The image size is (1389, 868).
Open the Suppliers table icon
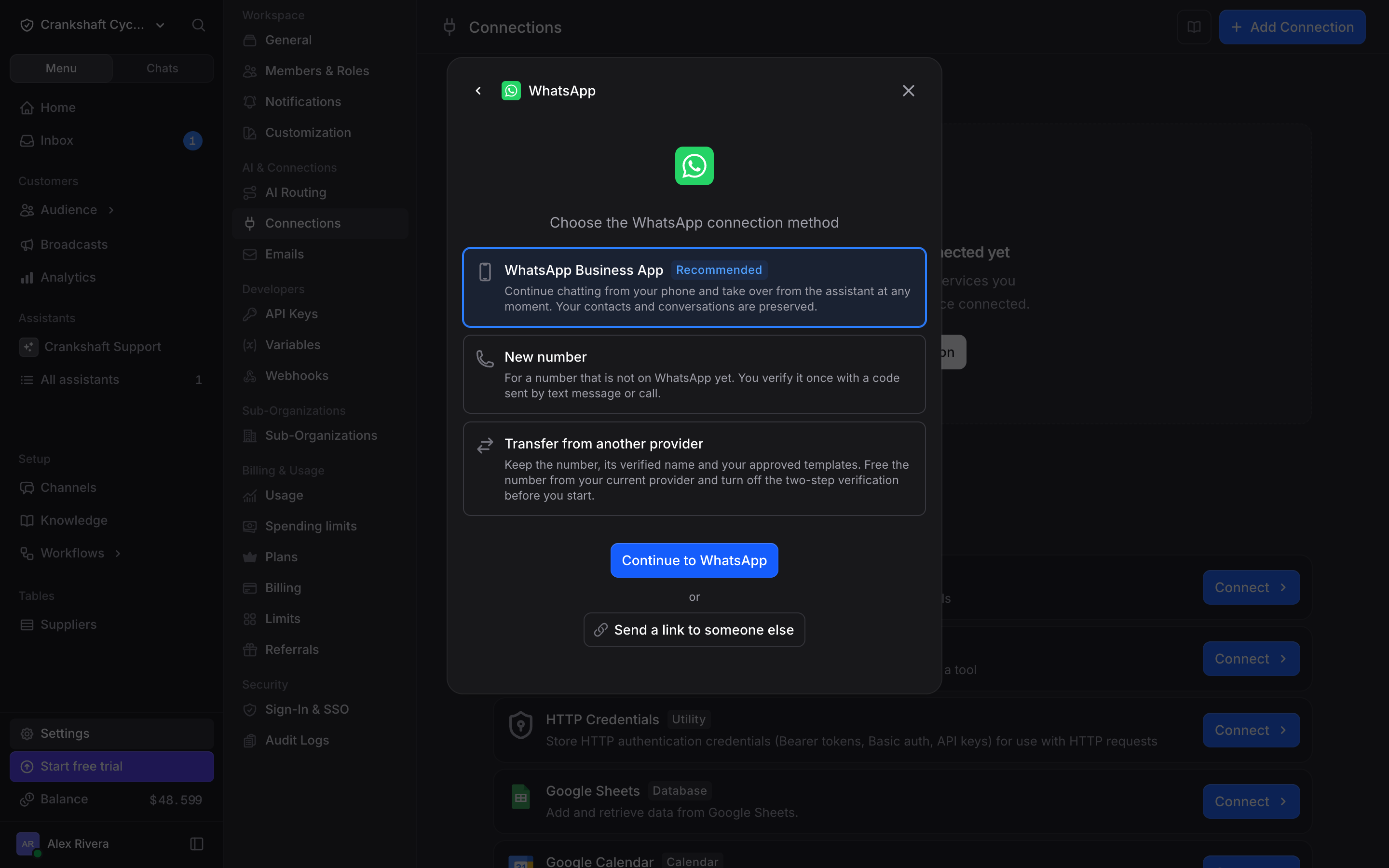[x=27, y=624]
